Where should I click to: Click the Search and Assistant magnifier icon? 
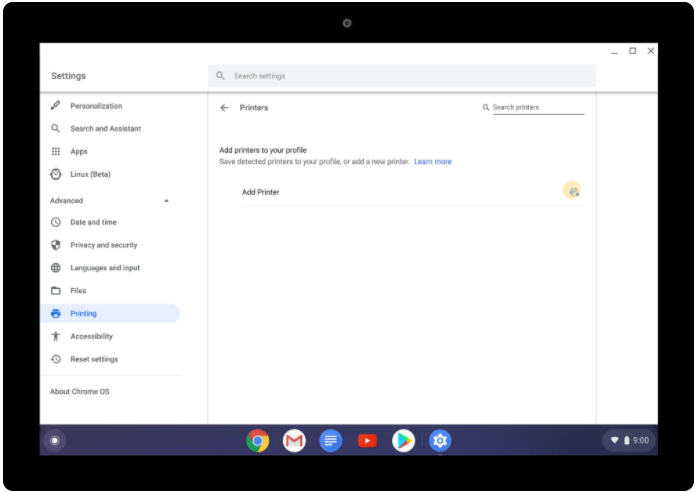[x=55, y=129]
